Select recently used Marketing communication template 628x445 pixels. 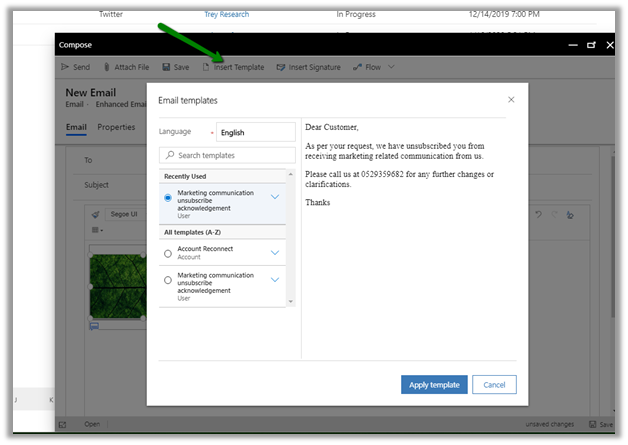167,198
